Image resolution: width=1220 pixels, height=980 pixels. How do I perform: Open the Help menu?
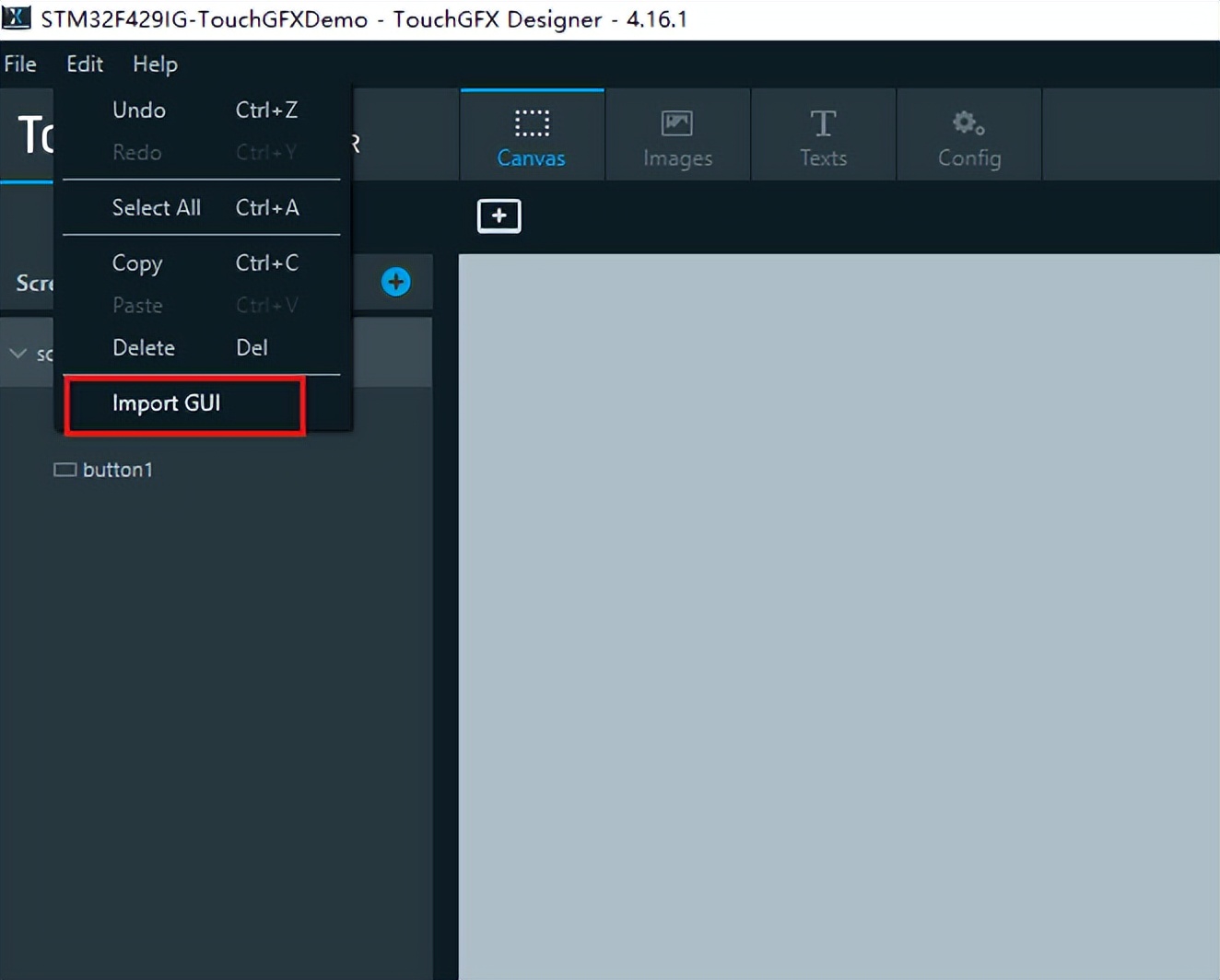tap(155, 64)
